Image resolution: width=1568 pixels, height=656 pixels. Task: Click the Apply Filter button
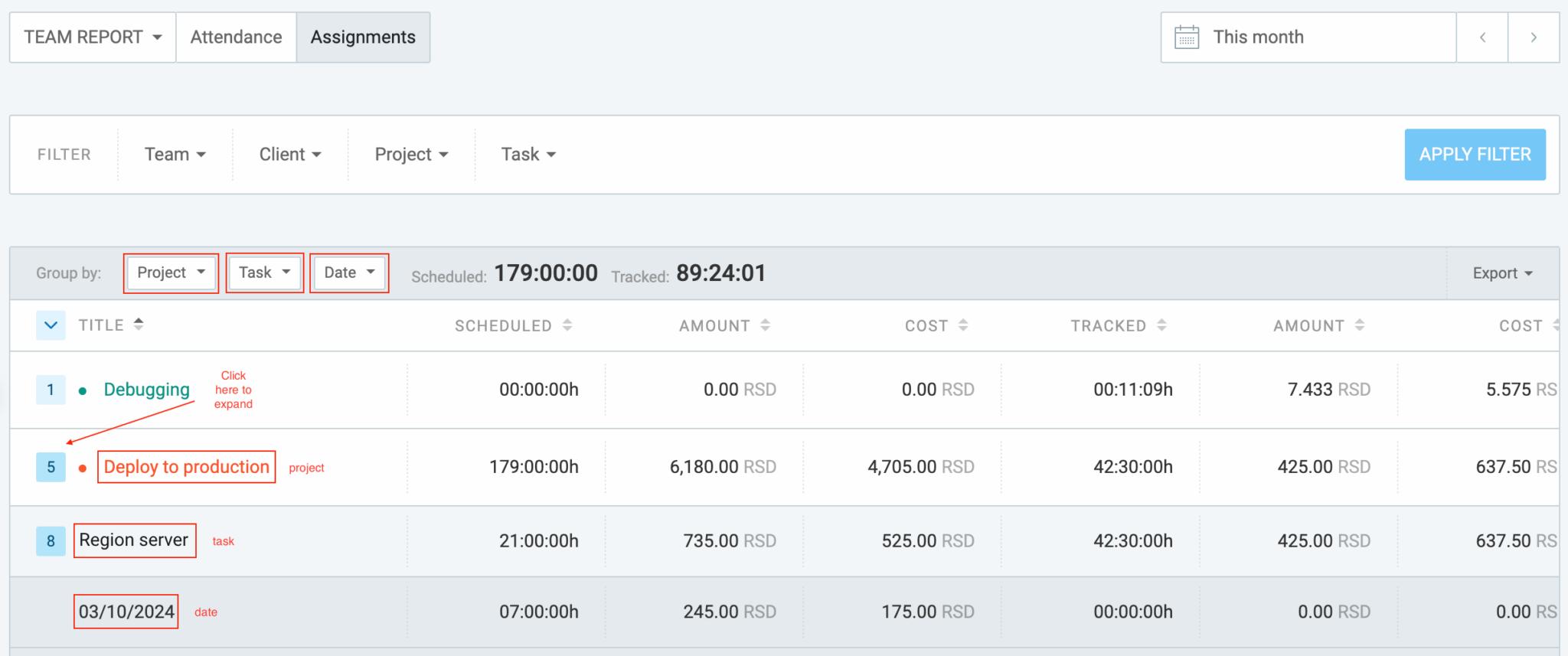(x=1475, y=155)
